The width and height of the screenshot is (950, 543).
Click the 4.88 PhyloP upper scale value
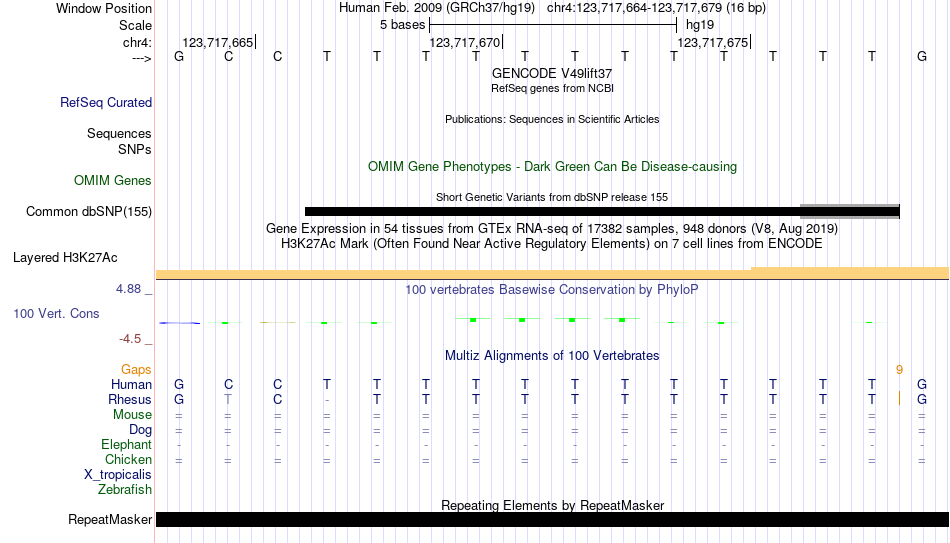[128, 289]
